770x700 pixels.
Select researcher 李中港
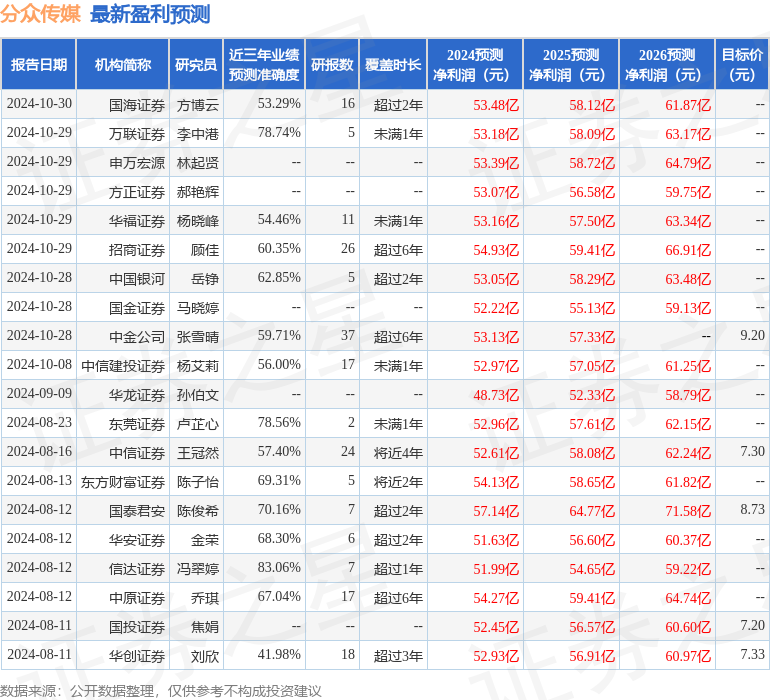click(x=198, y=134)
